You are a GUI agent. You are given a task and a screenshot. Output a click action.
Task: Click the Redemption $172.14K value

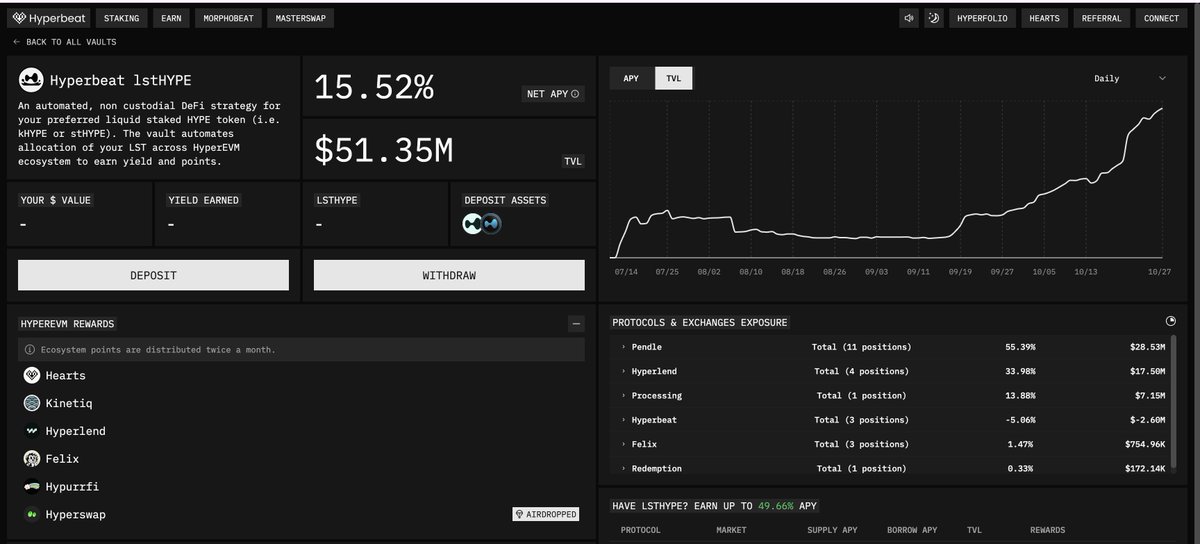click(x=1143, y=468)
